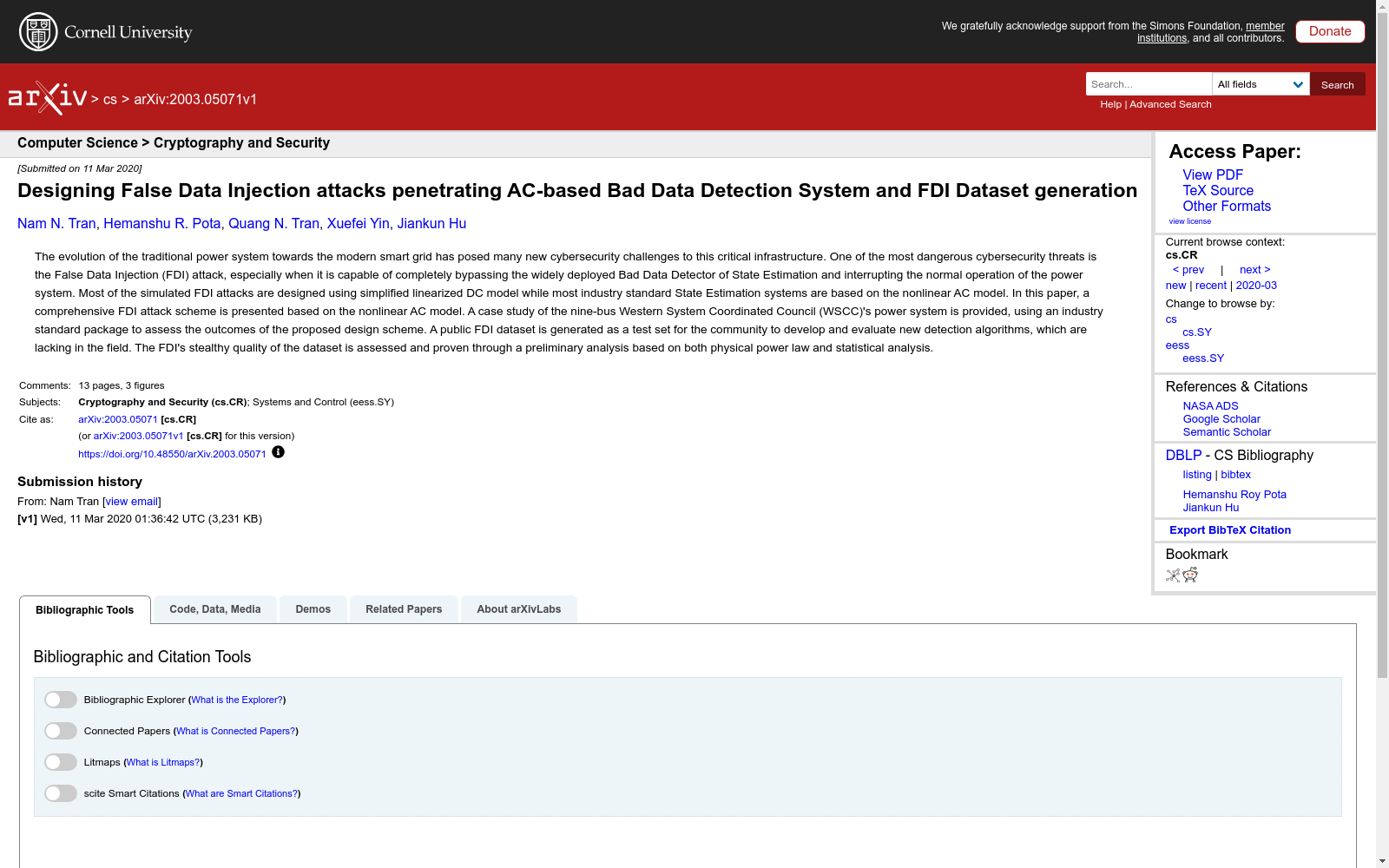Open What is the Explorer? link
The width and height of the screenshot is (1389, 868).
click(237, 700)
